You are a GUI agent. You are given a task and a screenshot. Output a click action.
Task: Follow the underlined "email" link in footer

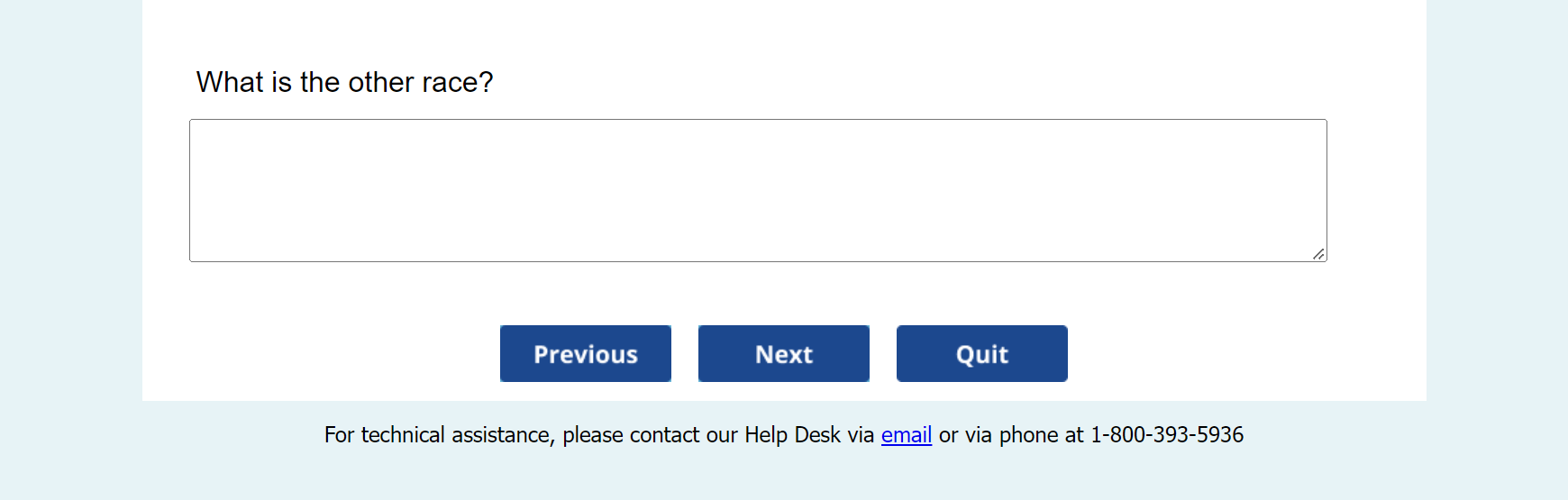coord(906,435)
